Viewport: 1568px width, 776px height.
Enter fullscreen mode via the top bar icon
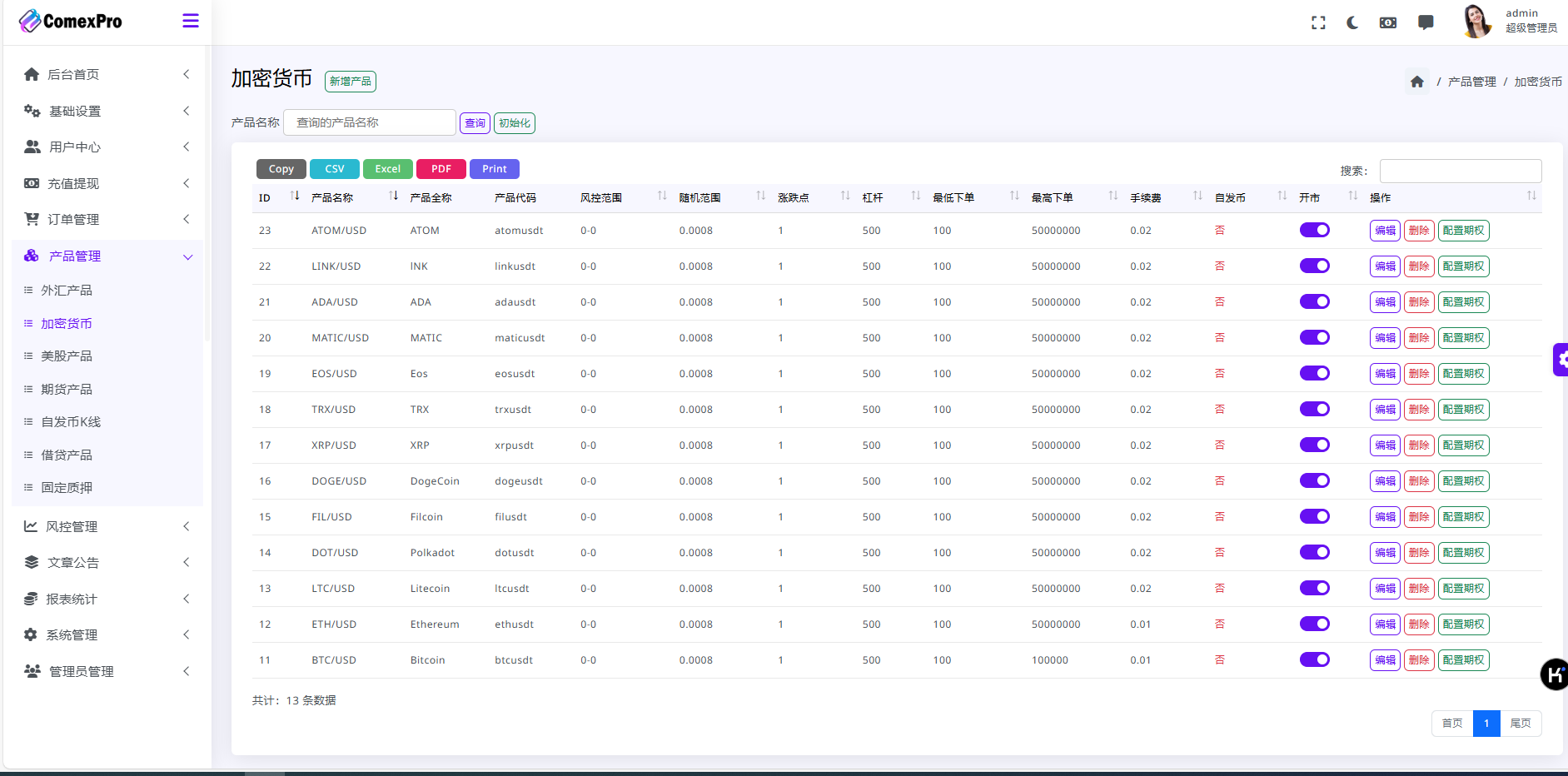click(x=1318, y=22)
